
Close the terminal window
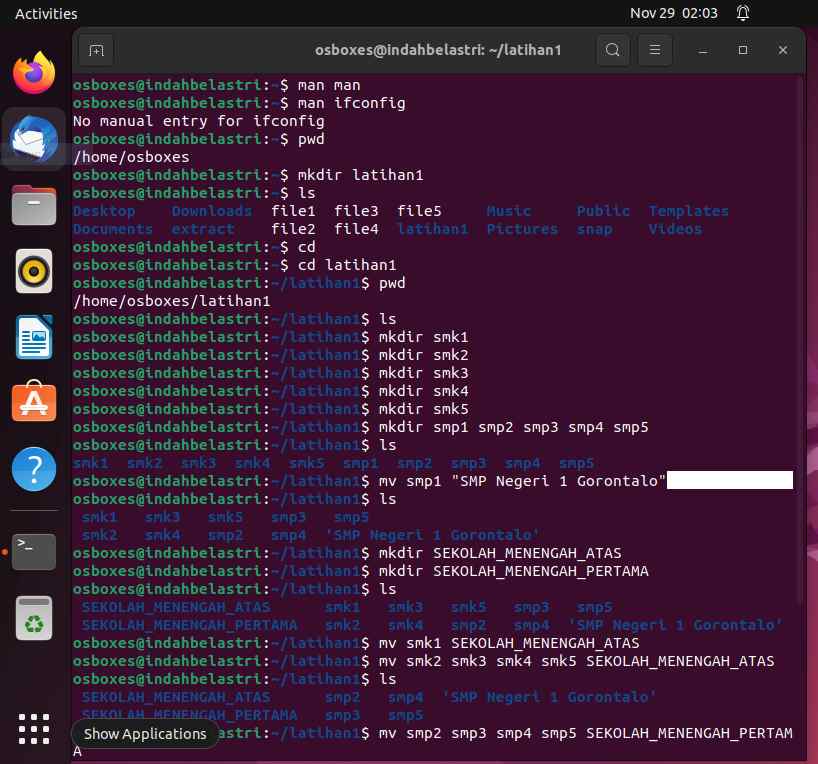783,50
